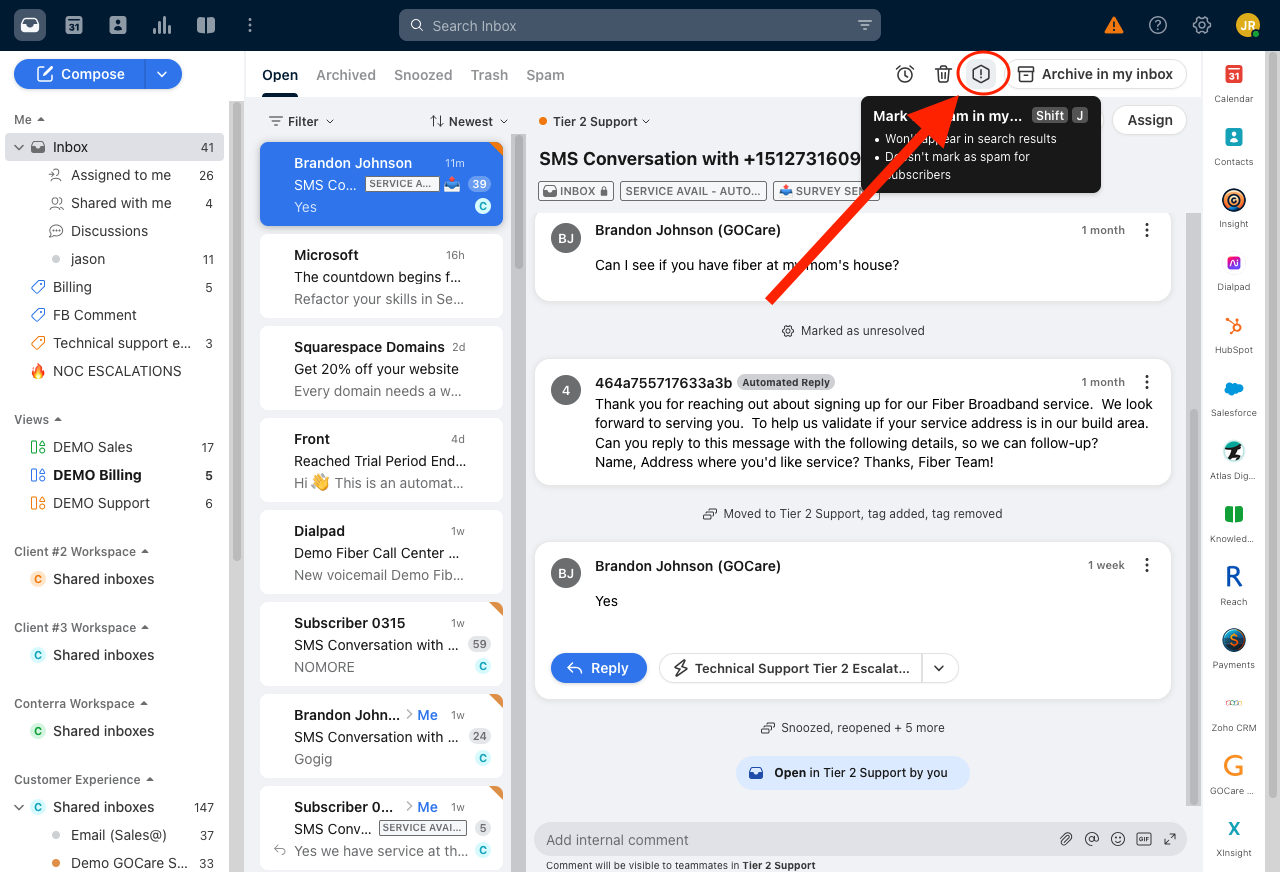The height and width of the screenshot is (872, 1280).
Task: Open the DEMO Billing view
Action: [97, 475]
